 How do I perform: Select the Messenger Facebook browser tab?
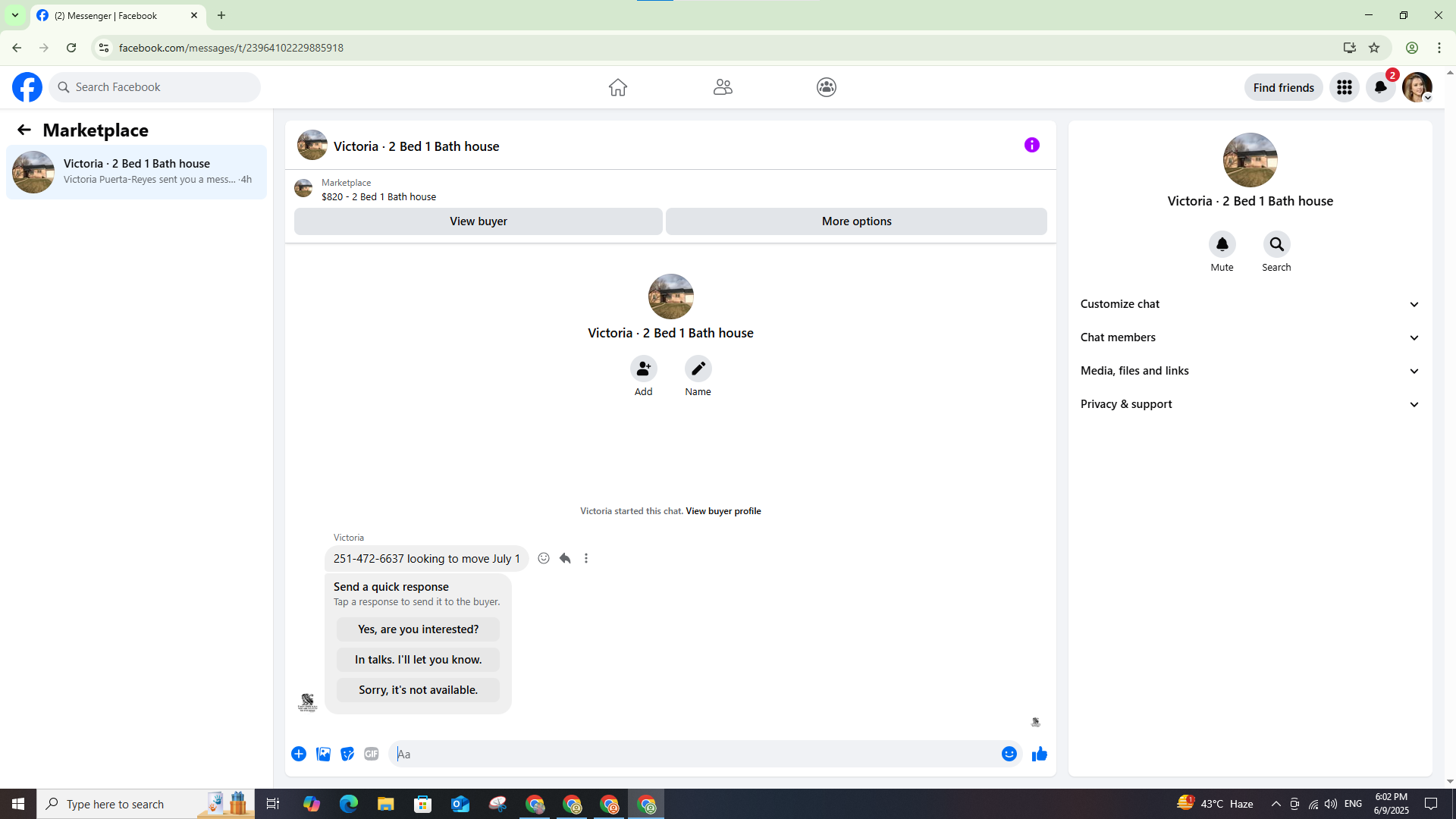(x=118, y=16)
